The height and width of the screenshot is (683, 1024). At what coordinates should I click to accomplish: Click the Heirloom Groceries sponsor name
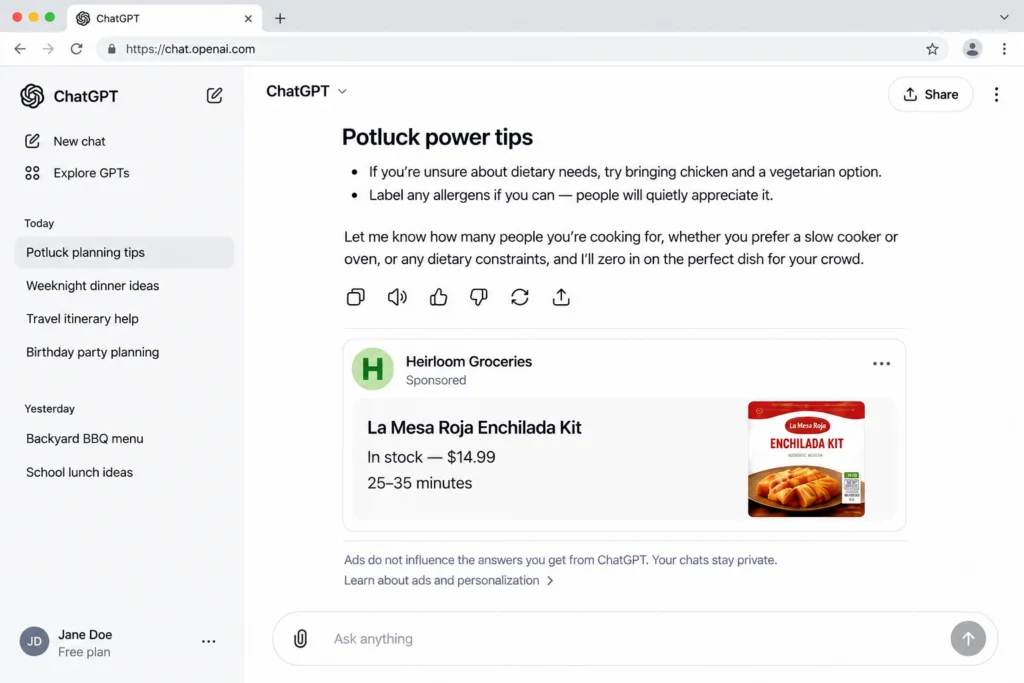point(469,362)
